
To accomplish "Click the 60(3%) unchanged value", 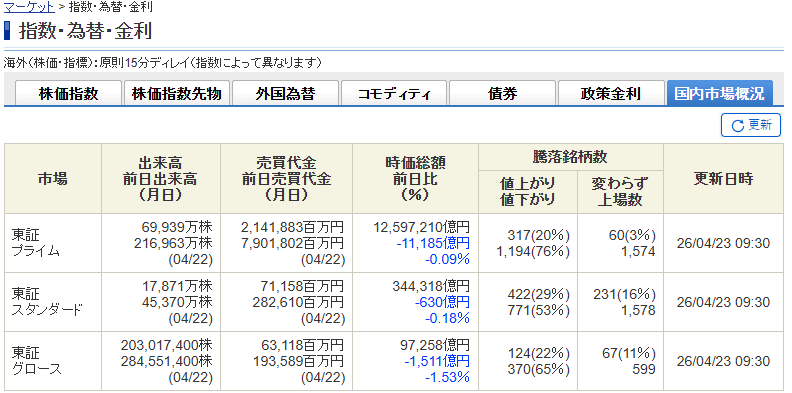I will [x=632, y=235].
